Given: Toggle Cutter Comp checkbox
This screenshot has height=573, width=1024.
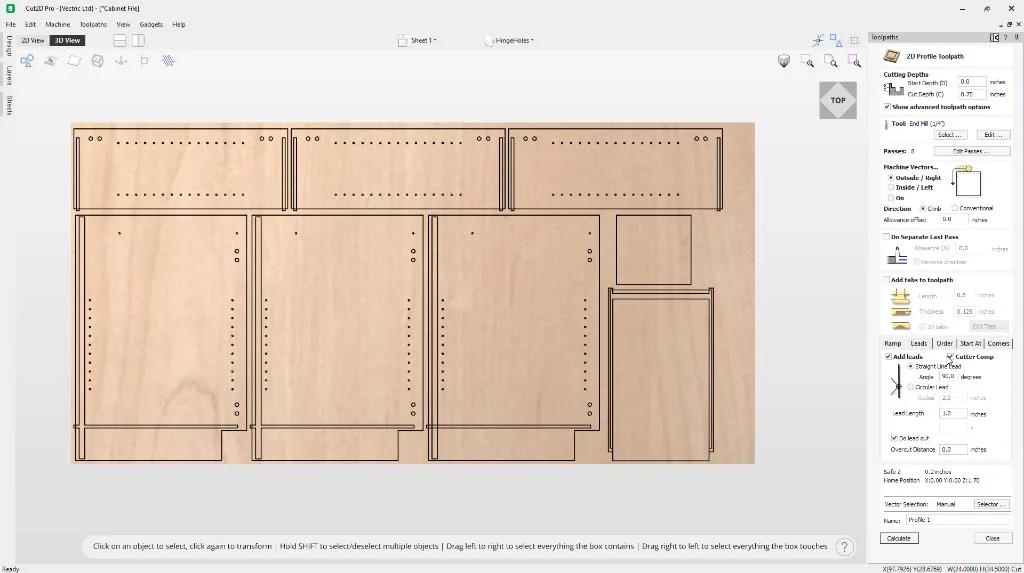Looking at the screenshot, I should tap(950, 357).
